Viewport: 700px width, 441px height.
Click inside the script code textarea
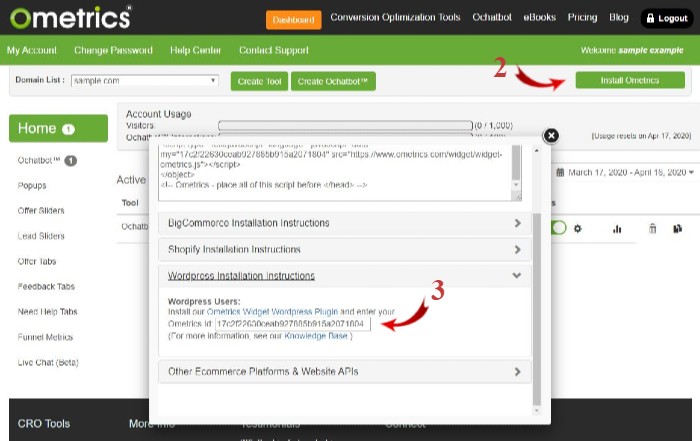tap(334, 172)
